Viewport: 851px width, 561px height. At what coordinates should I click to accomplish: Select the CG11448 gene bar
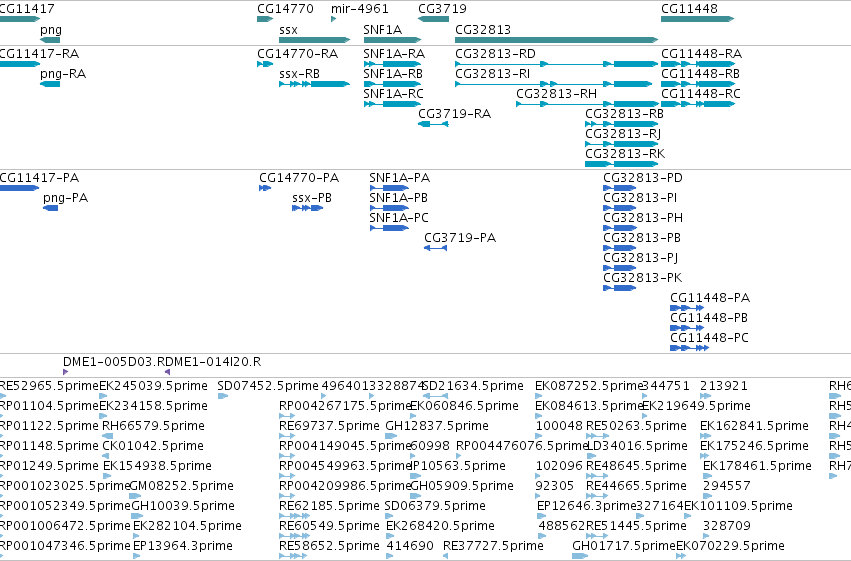697,19
